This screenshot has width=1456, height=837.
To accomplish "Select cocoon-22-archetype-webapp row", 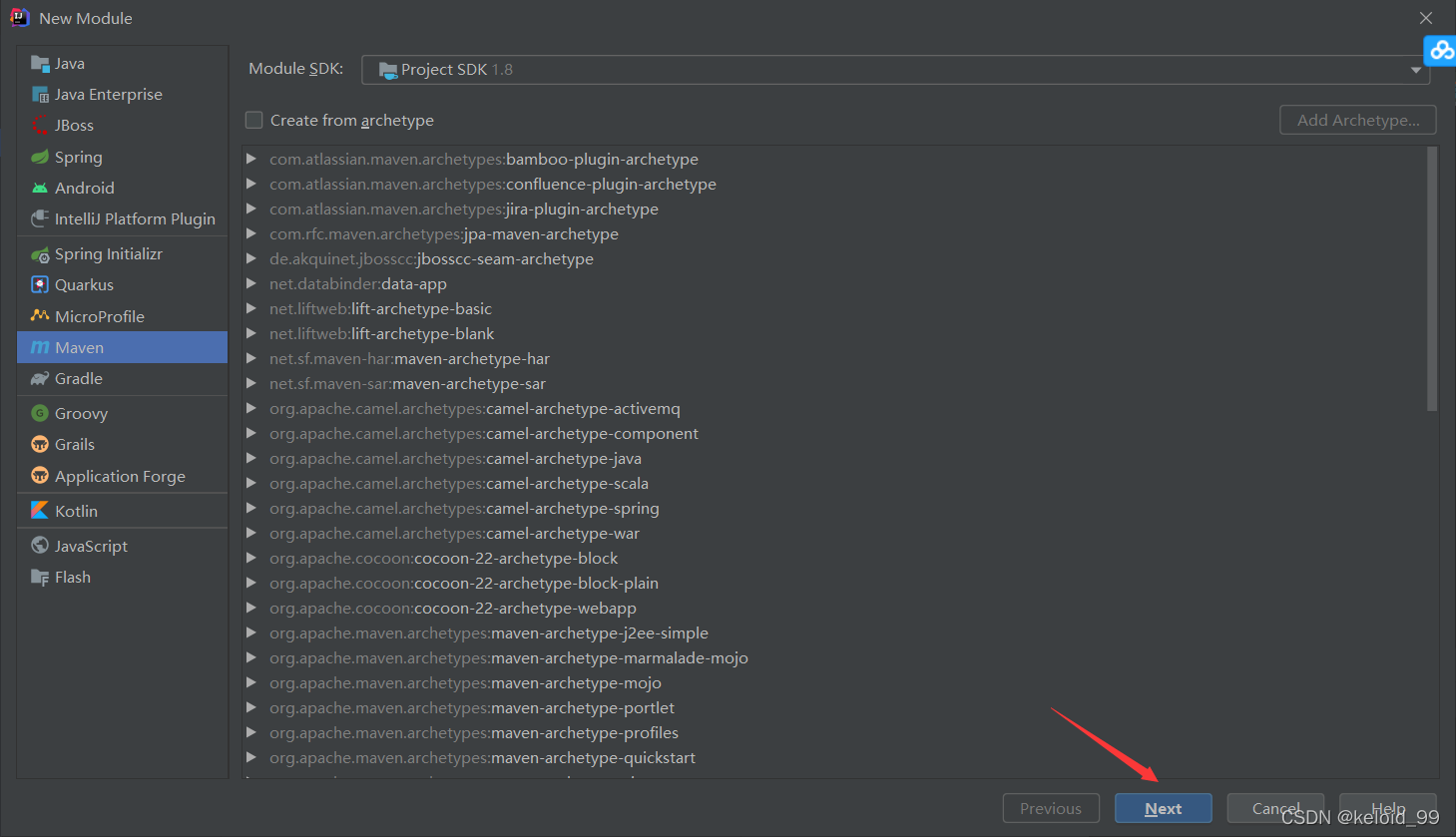I will click(x=834, y=609).
